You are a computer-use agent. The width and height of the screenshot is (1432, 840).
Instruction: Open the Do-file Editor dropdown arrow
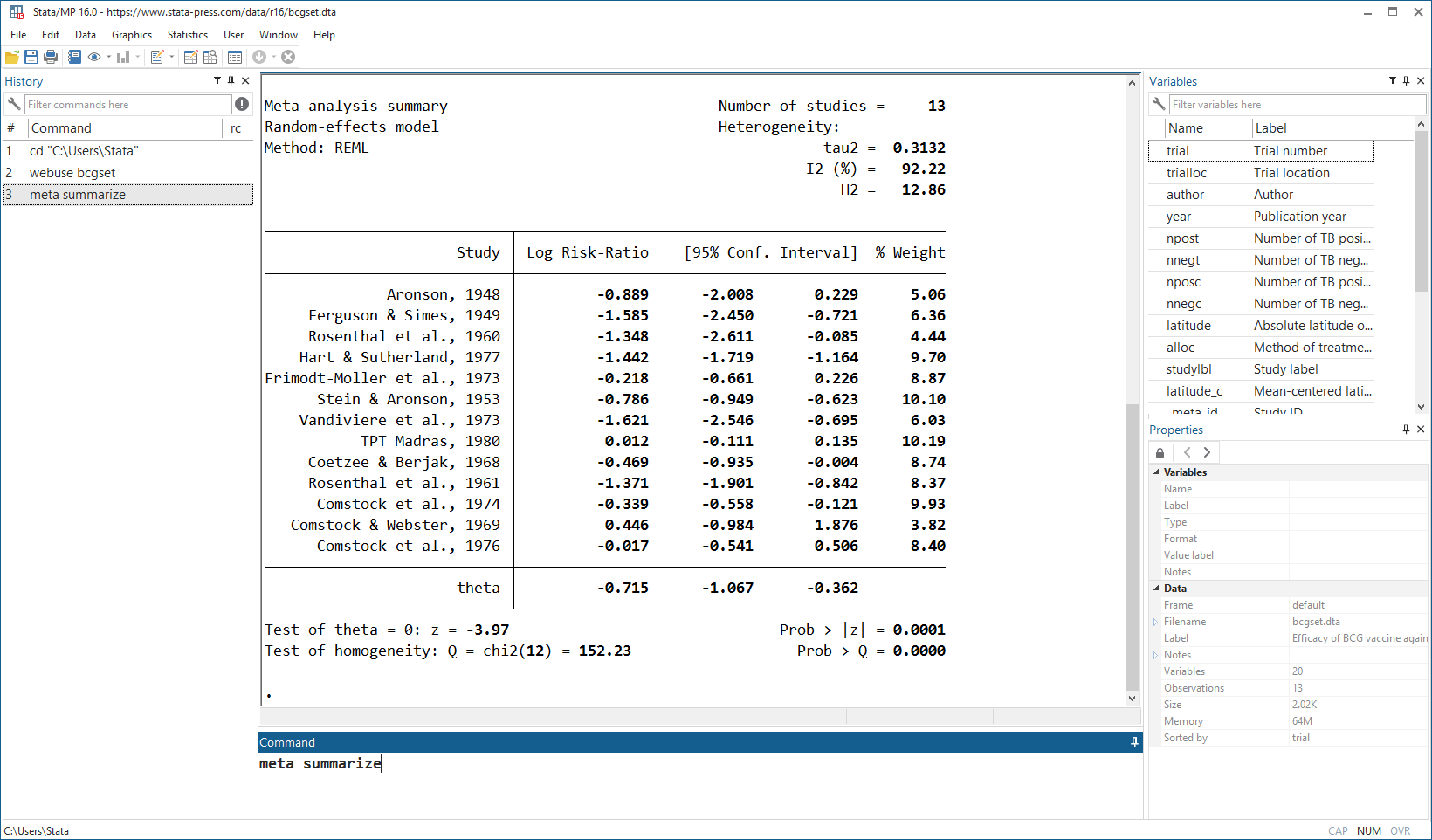click(172, 57)
